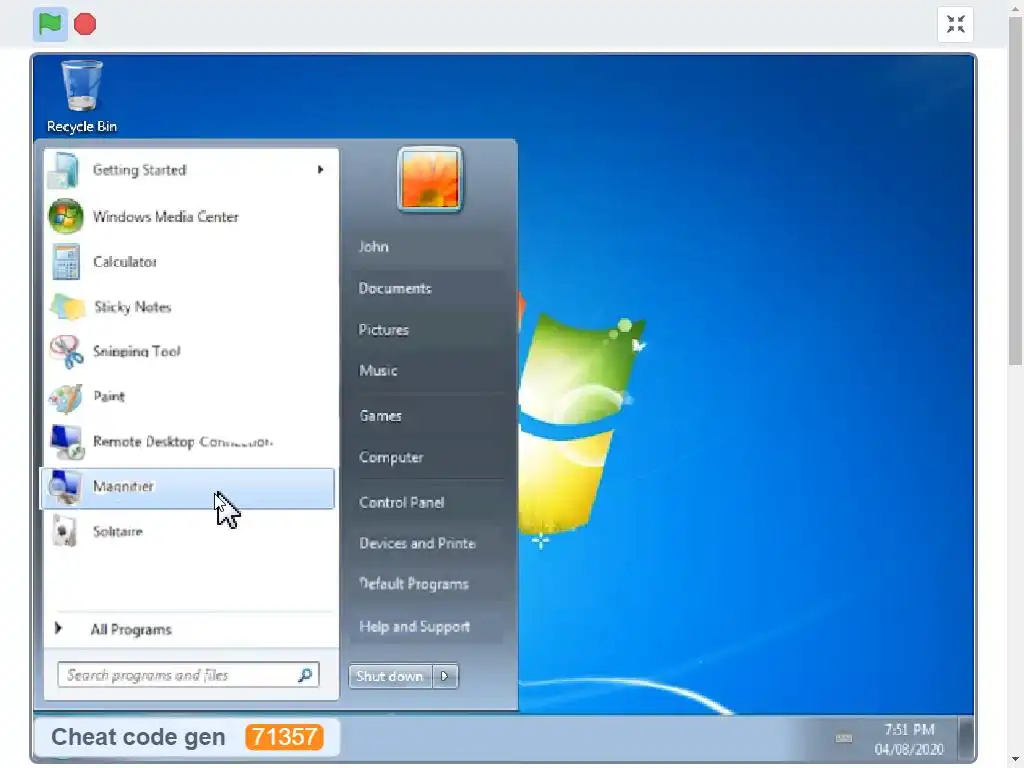Open Help and Support

(x=414, y=627)
